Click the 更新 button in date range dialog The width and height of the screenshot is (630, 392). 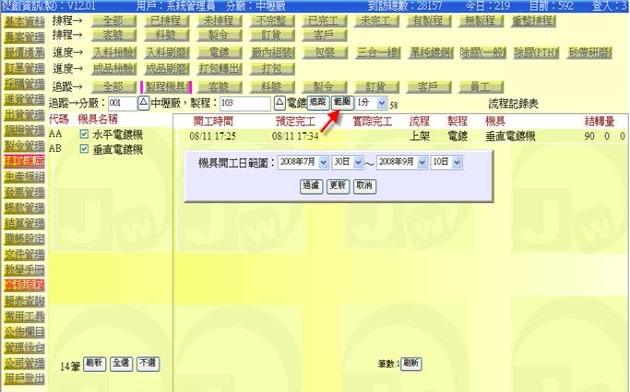click(338, 186)
